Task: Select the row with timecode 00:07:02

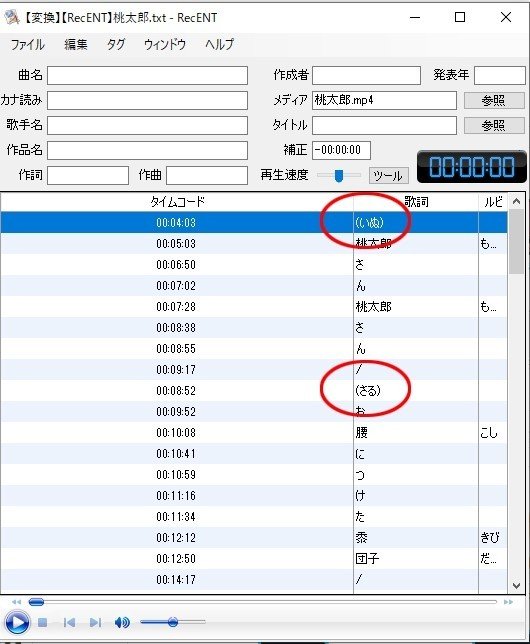Action: [254, 285]
